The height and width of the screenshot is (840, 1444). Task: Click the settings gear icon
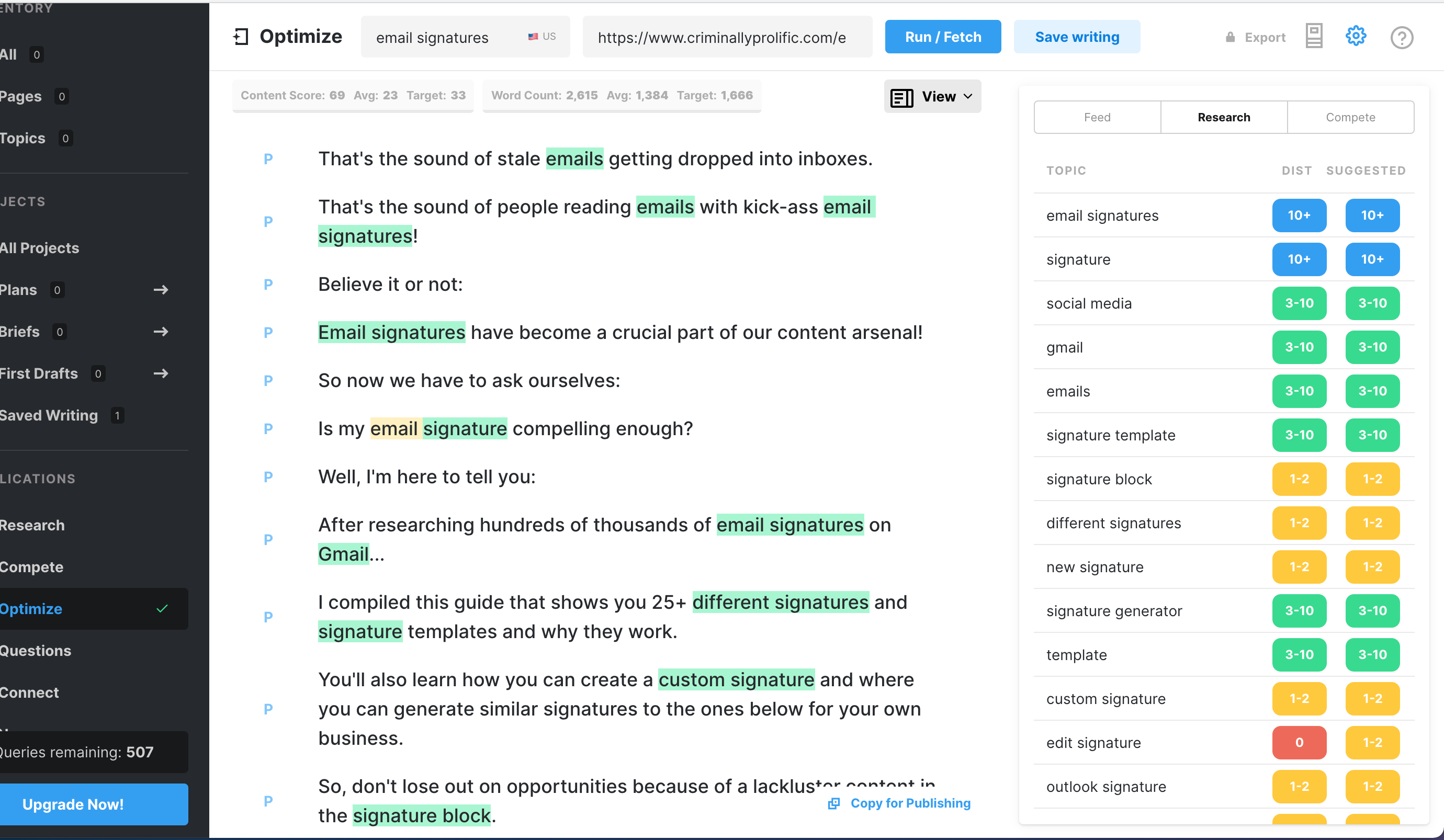[x=1355, y=37]
